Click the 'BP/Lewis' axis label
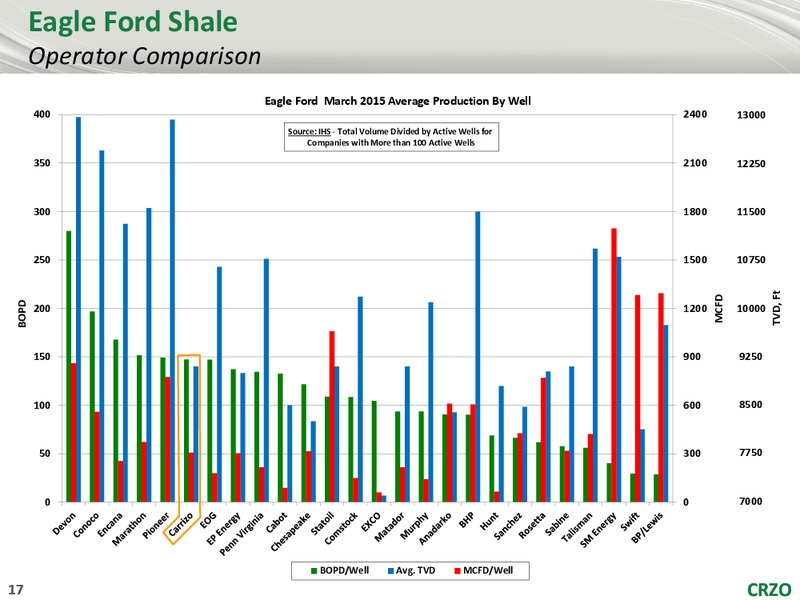The width and height of the screenshot is (800, 600). click(x=647, y=528)
